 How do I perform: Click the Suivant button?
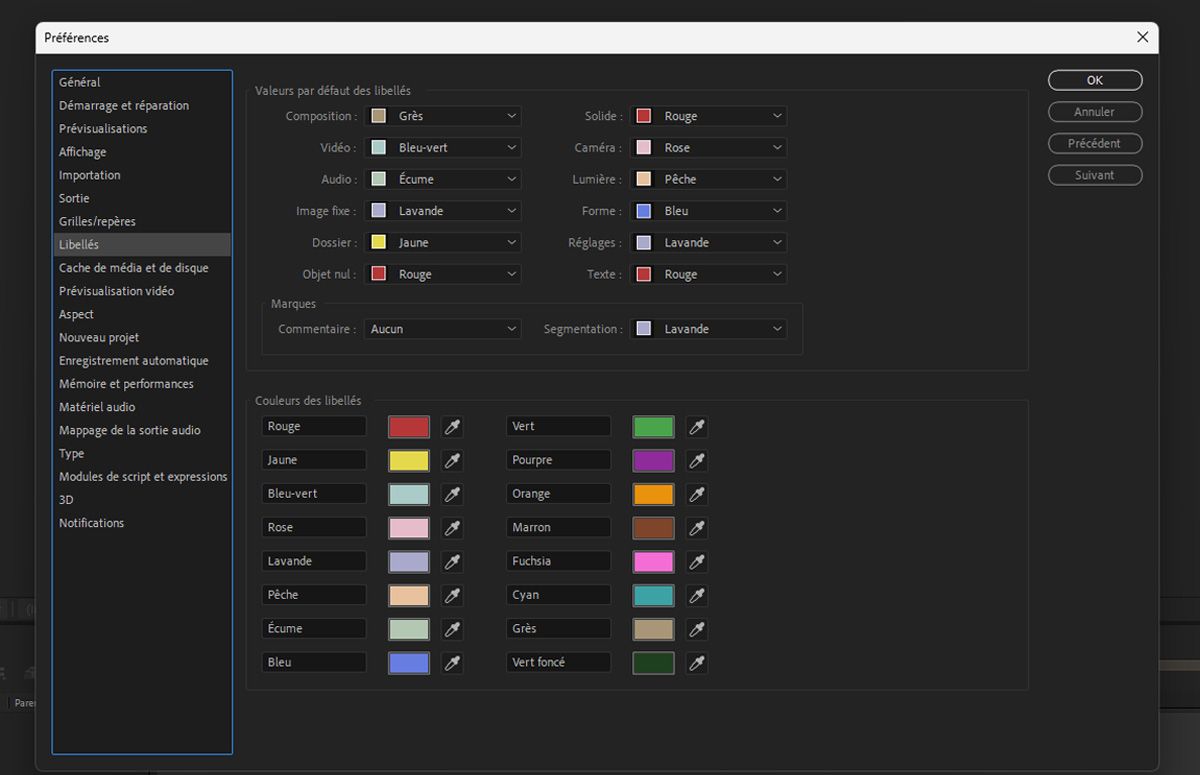pos(1095,175)
